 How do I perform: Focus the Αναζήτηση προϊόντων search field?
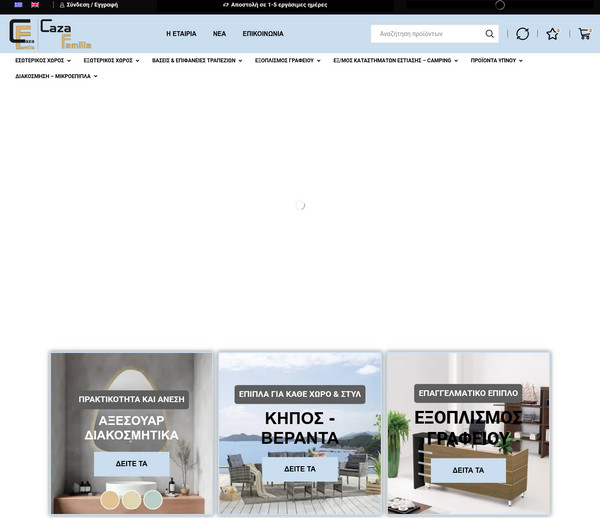point(427,34)
